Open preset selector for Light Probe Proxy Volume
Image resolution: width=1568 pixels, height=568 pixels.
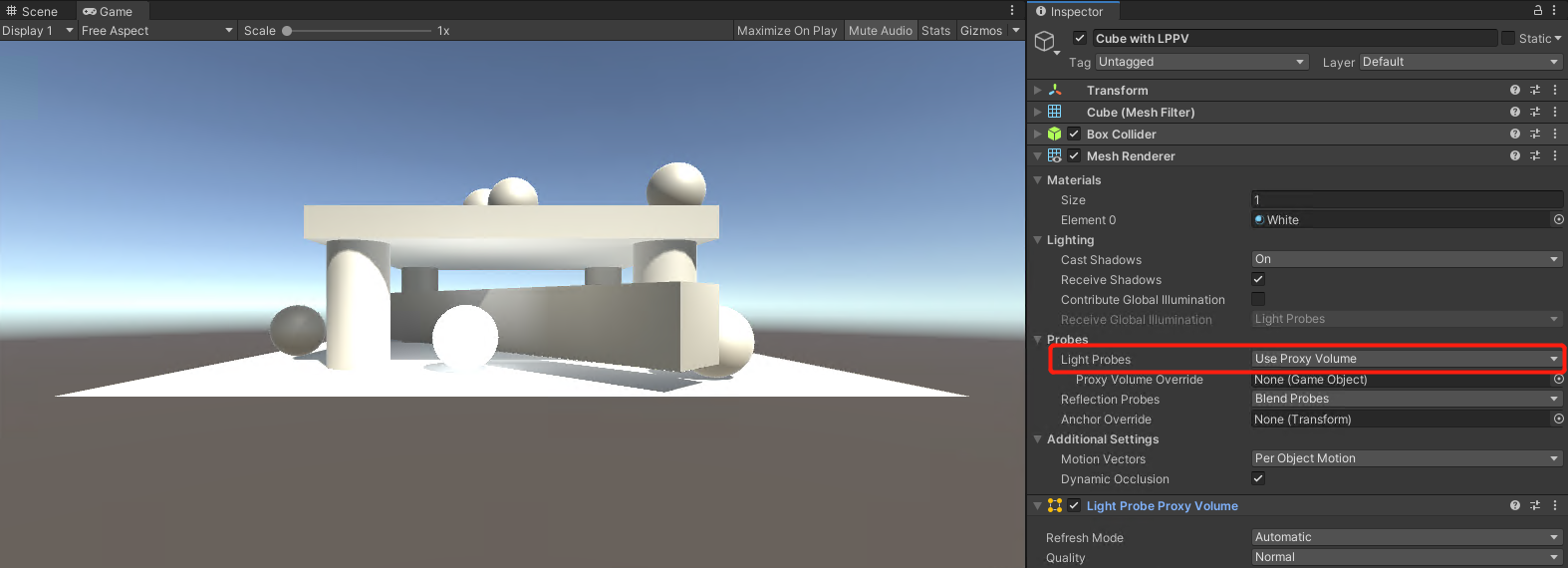tap(1535, 505)
